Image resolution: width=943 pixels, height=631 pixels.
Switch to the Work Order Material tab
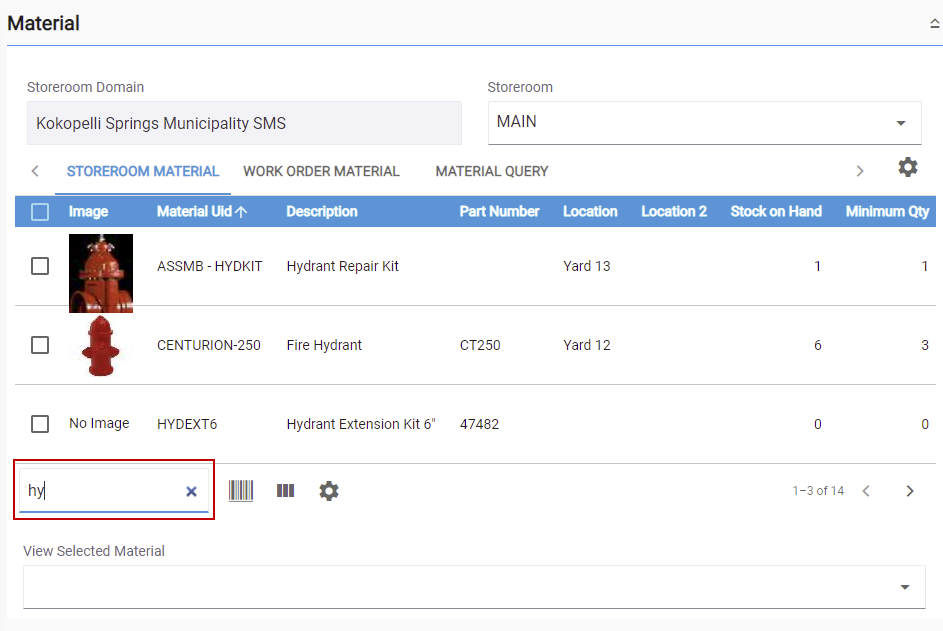click(321, 171)
